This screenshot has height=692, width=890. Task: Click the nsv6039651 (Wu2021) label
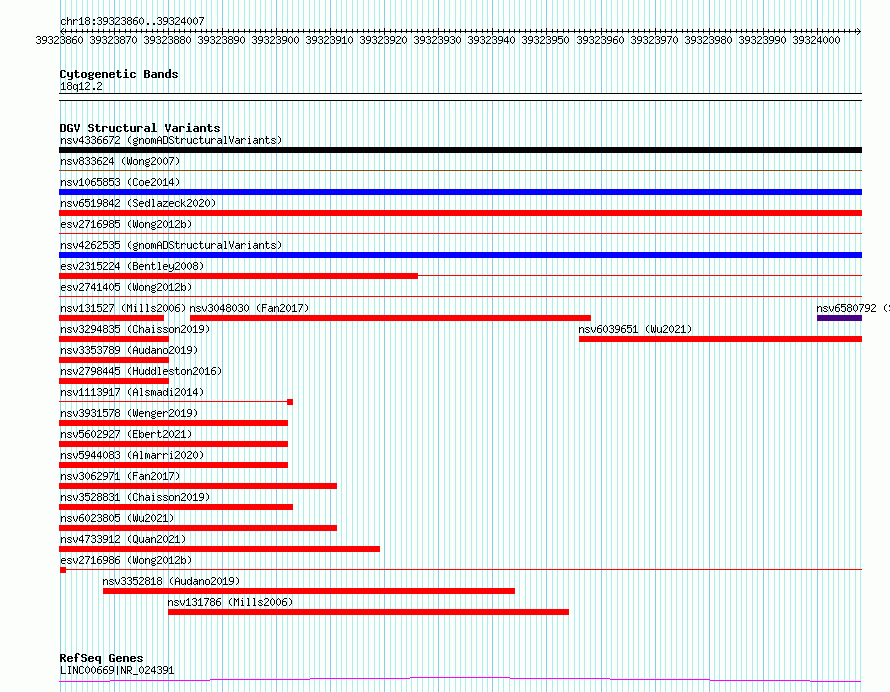click(x=635, y=329)
